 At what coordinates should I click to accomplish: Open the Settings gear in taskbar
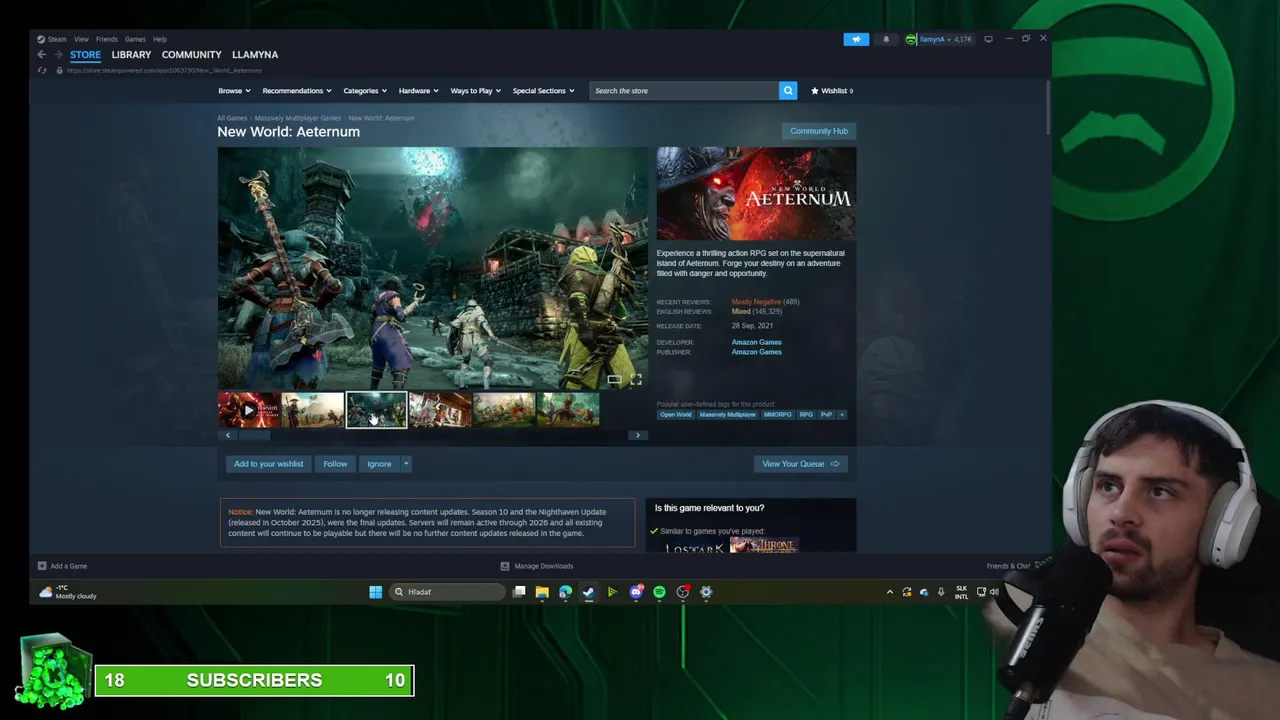click(x=706, y=592)
